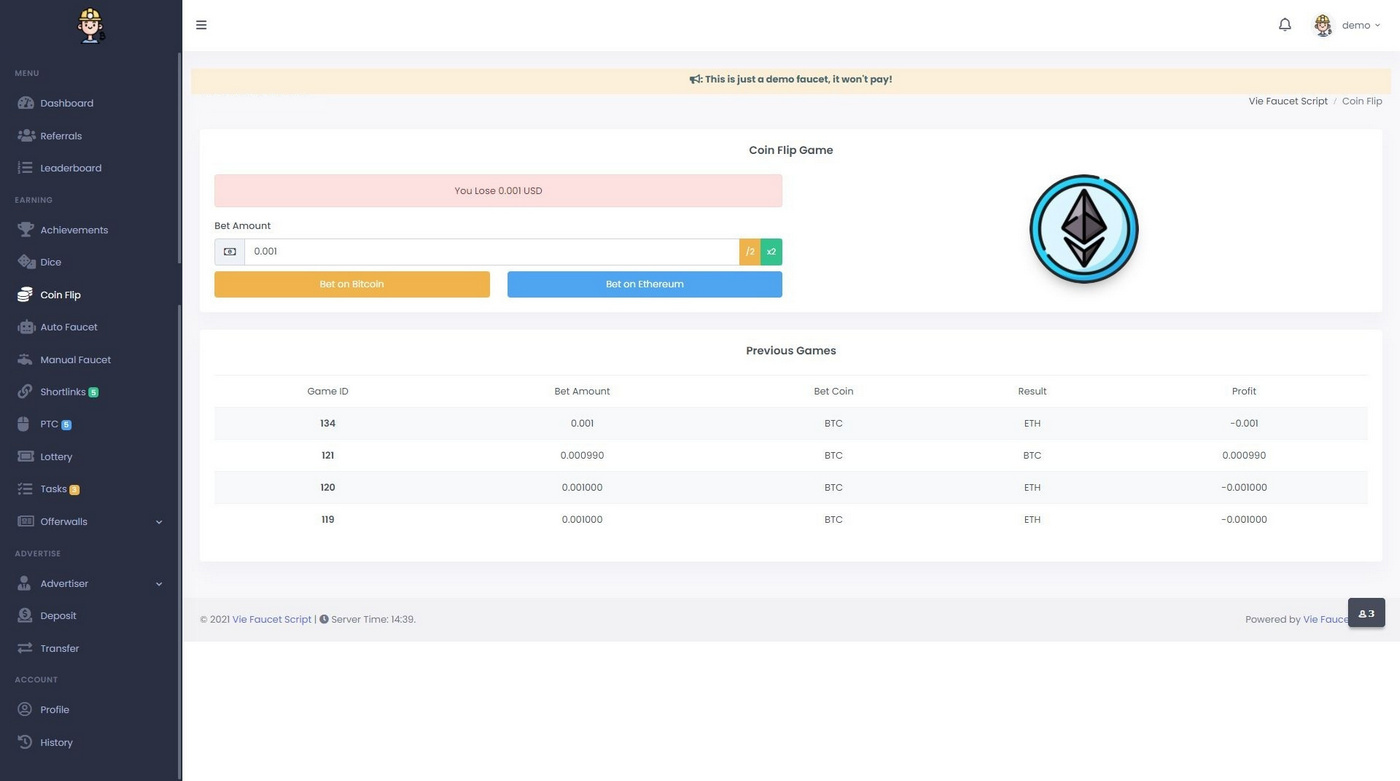Click the Profile user icon

pyautogui.click(x=25, y=710)
